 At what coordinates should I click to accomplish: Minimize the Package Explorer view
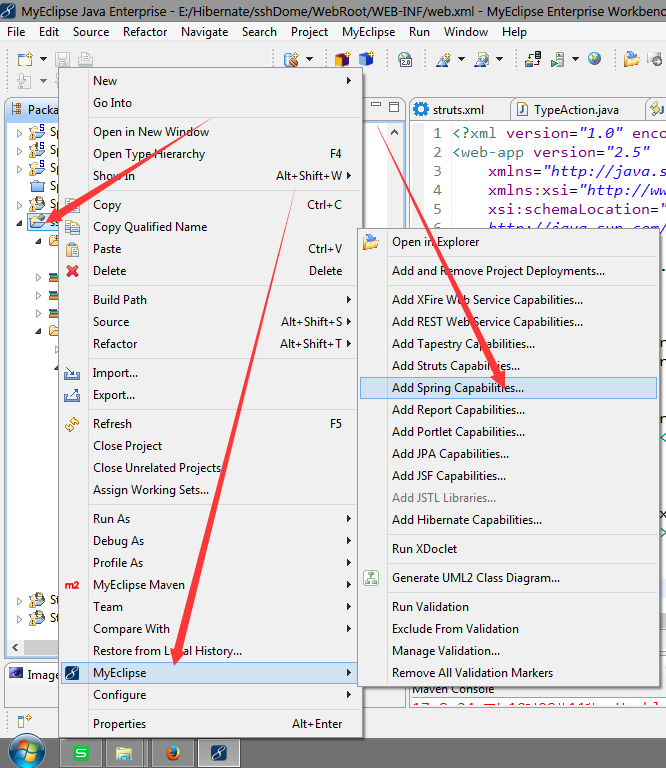[x=376, y=105]
